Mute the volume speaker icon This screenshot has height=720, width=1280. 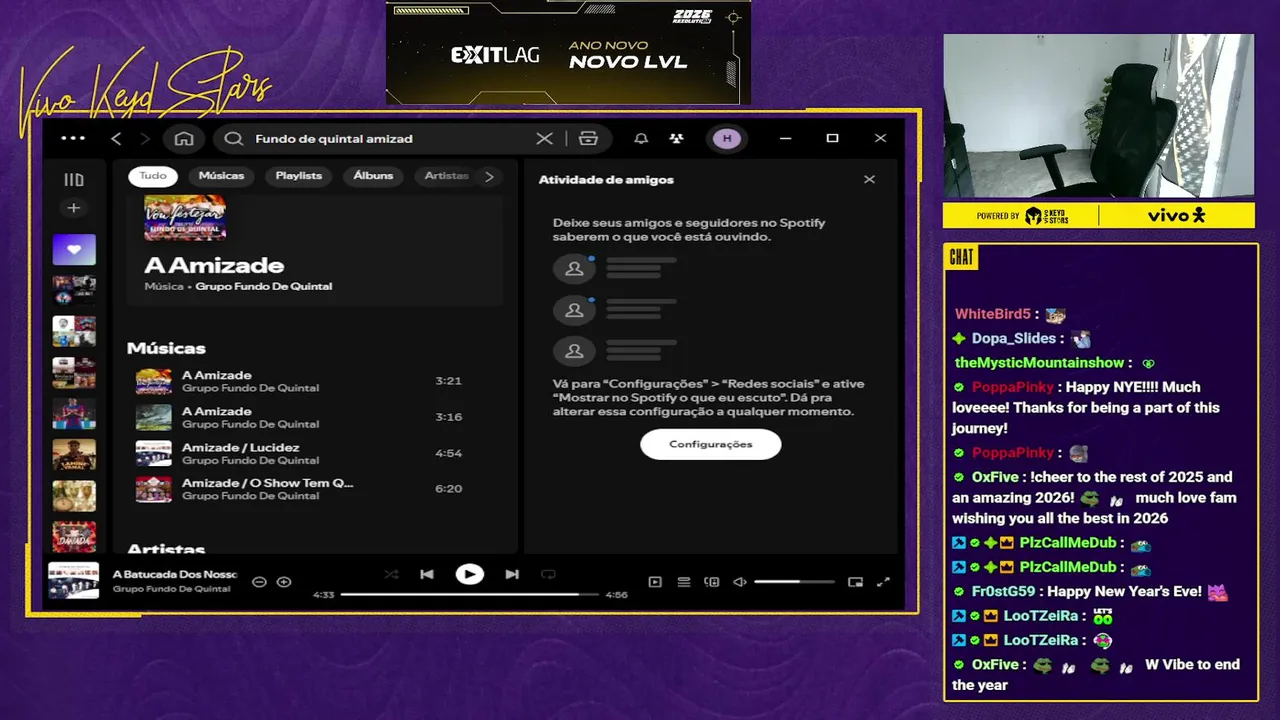(740, 582)
